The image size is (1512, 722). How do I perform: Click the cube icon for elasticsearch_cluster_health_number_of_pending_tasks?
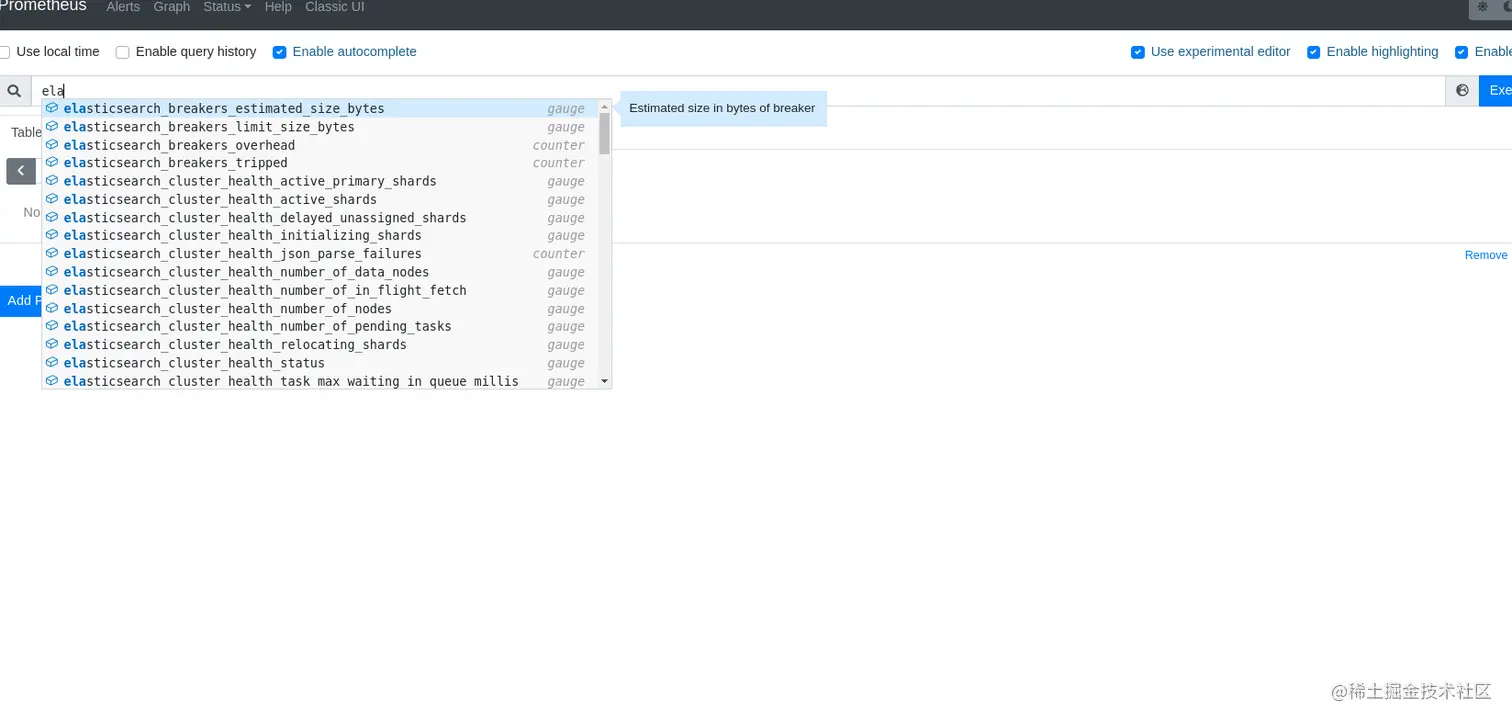click(52, 326)
